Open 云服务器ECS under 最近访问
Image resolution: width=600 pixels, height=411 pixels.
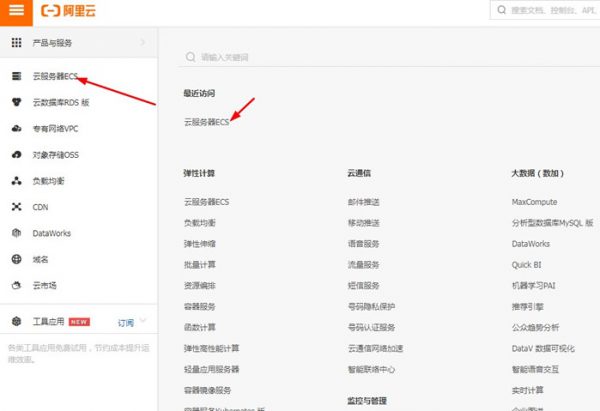point(206,122)
